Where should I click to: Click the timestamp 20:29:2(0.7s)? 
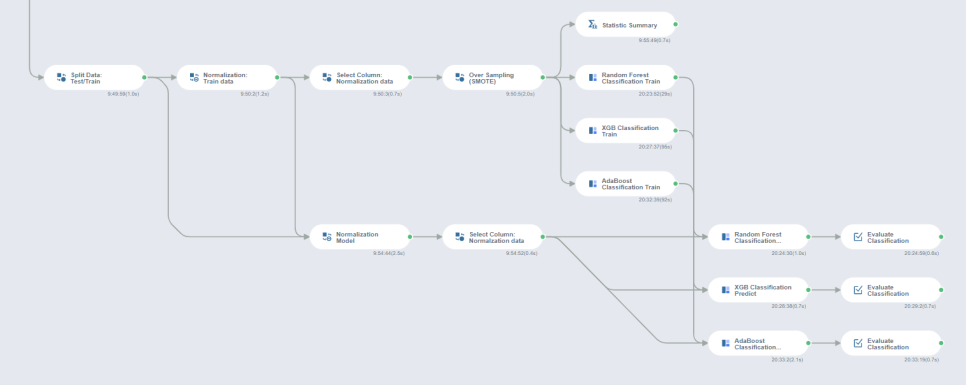pos(920,306)
